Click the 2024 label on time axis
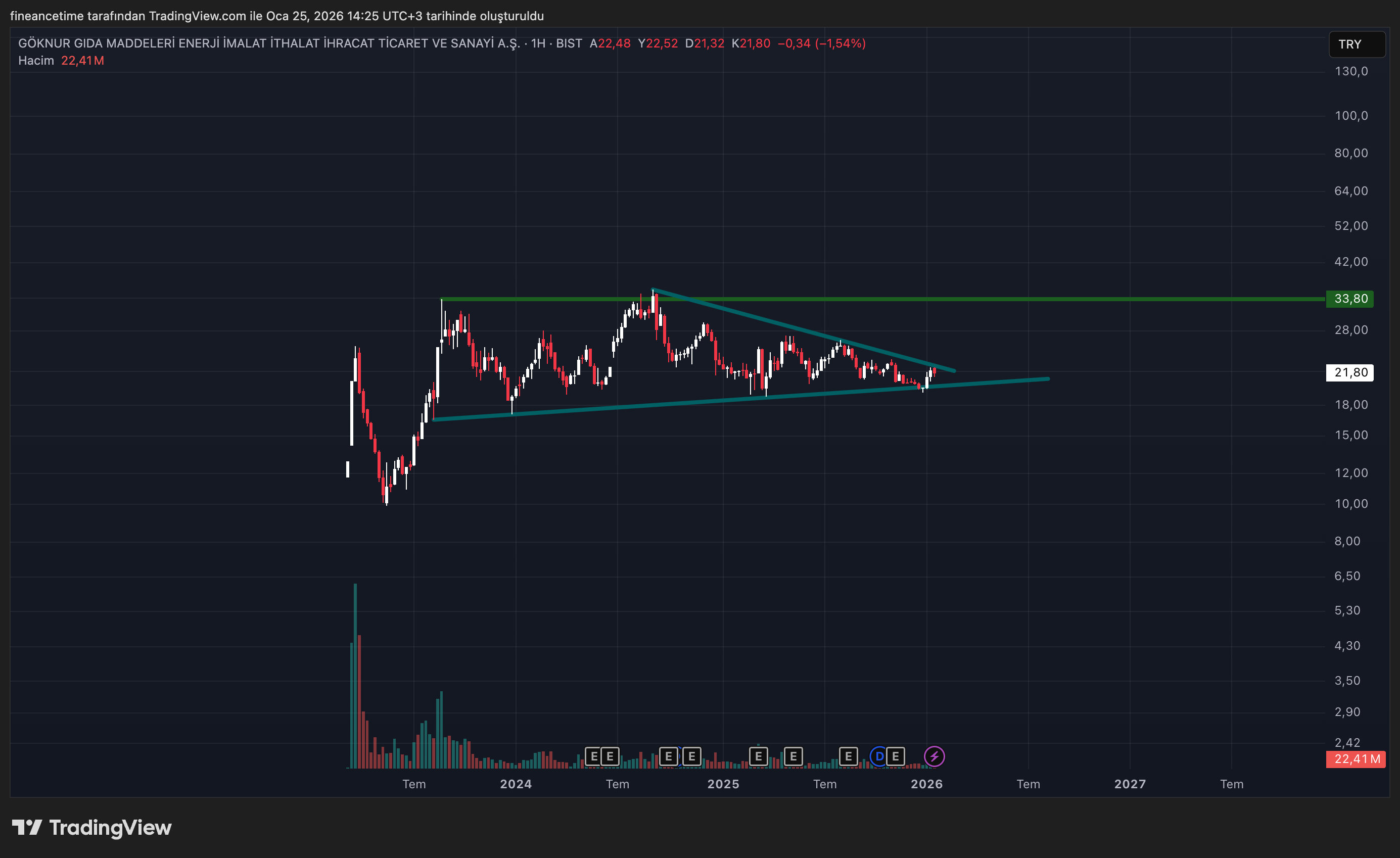1400x858 pixels. click(x=516, y=784)
